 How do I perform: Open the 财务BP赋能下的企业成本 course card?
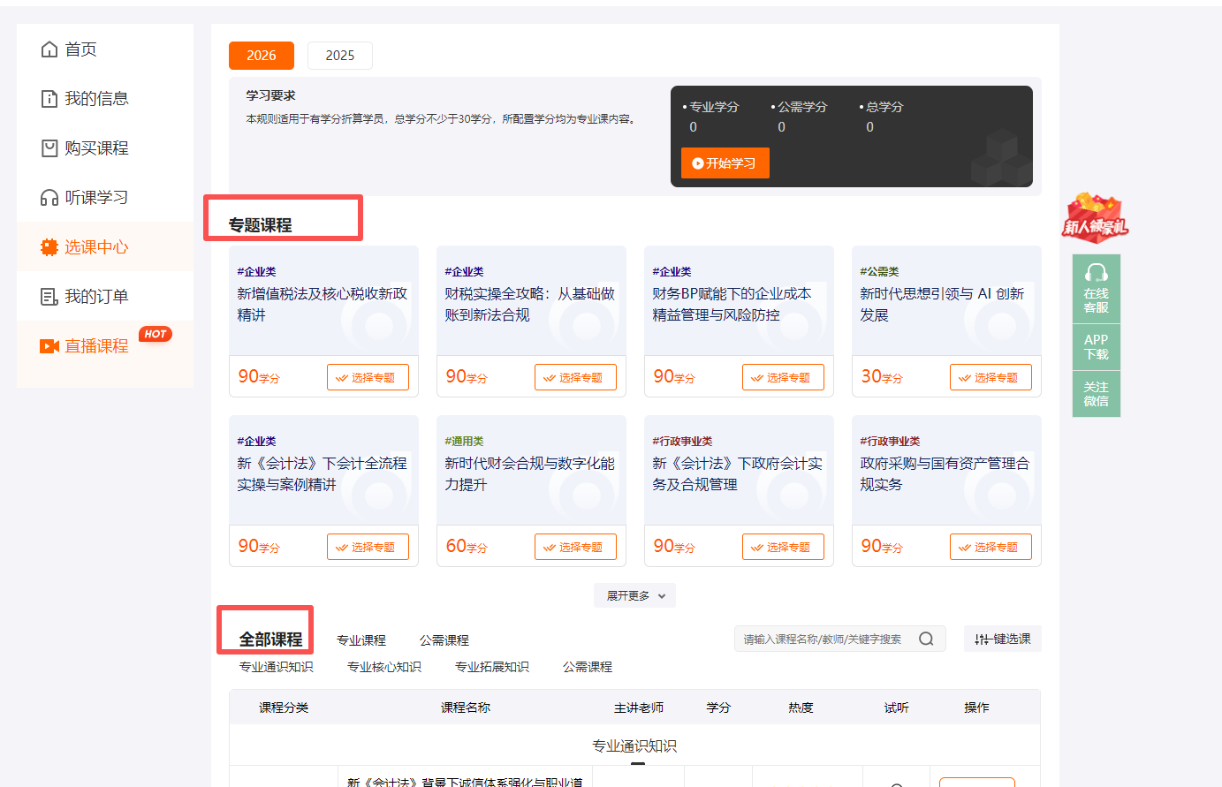click(x=739, y=322)
